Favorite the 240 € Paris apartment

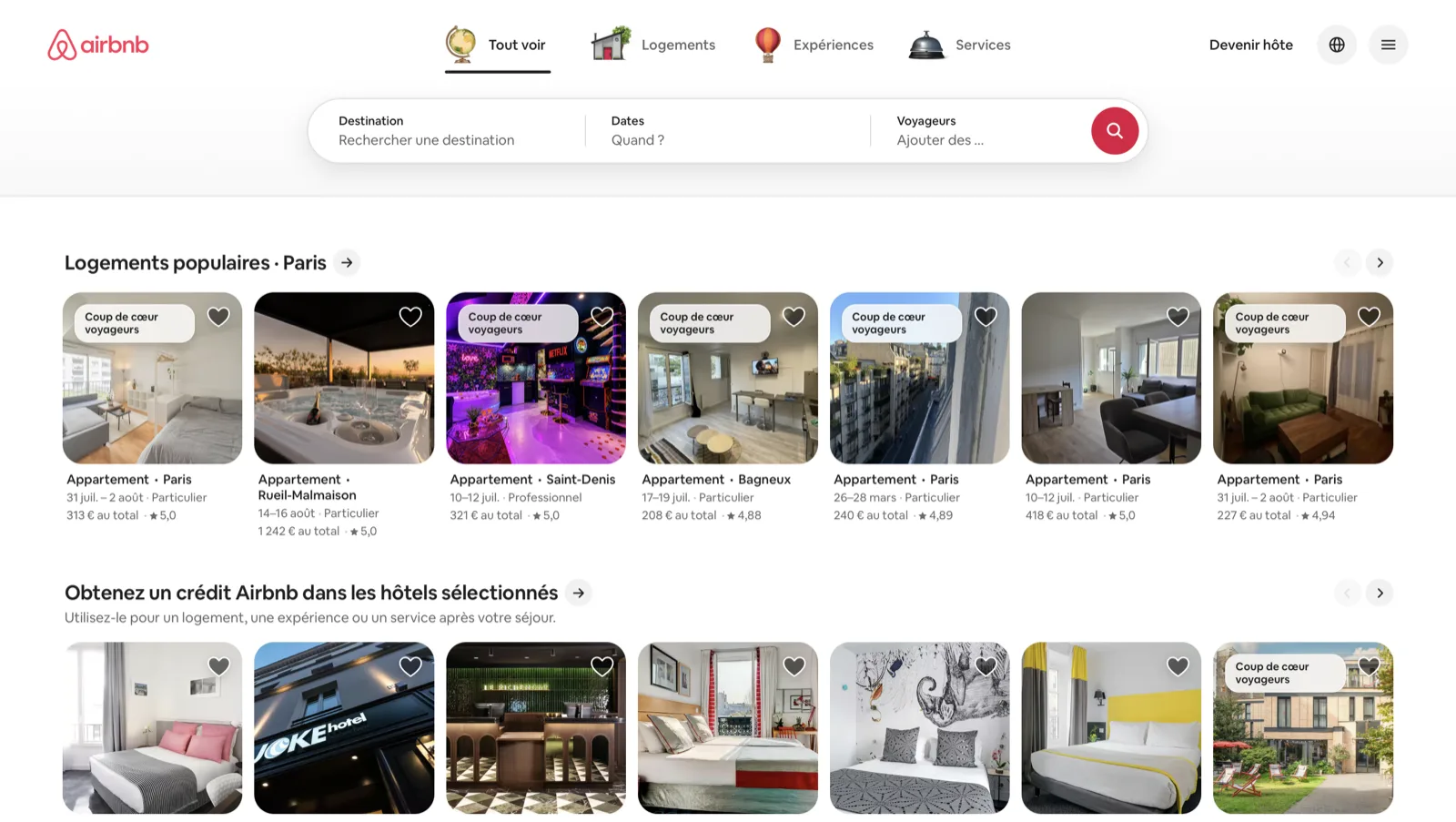(x=986, y=317)
